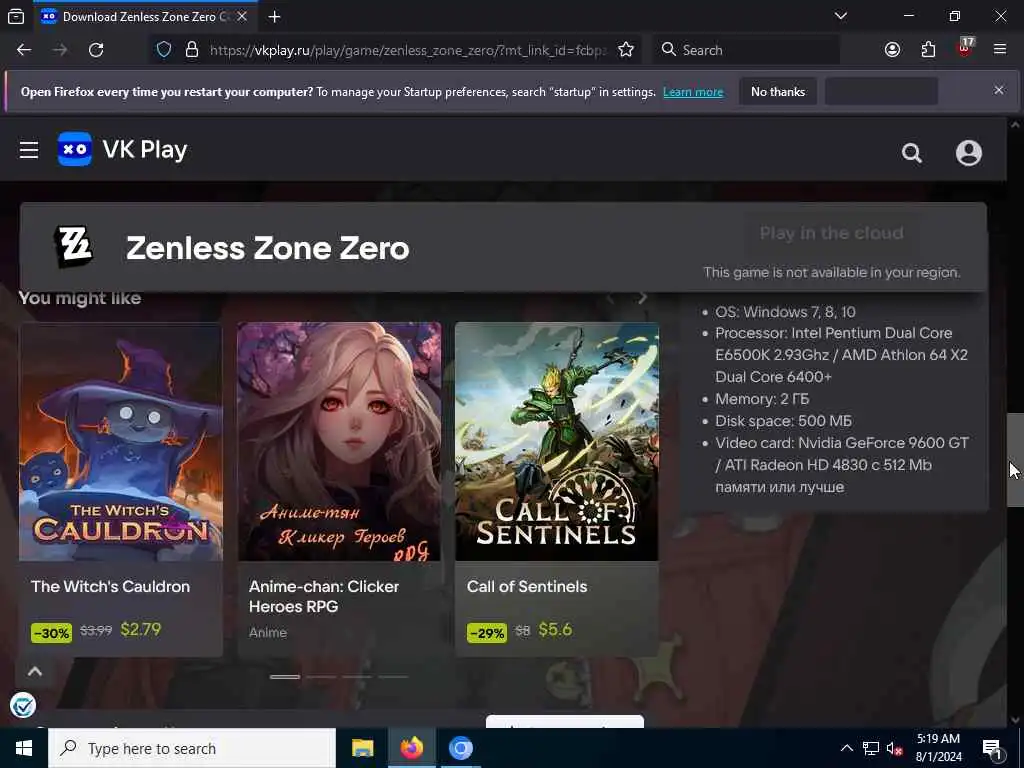
Task: Open a new tab with the plus button
Action: (x=274, y=17)
